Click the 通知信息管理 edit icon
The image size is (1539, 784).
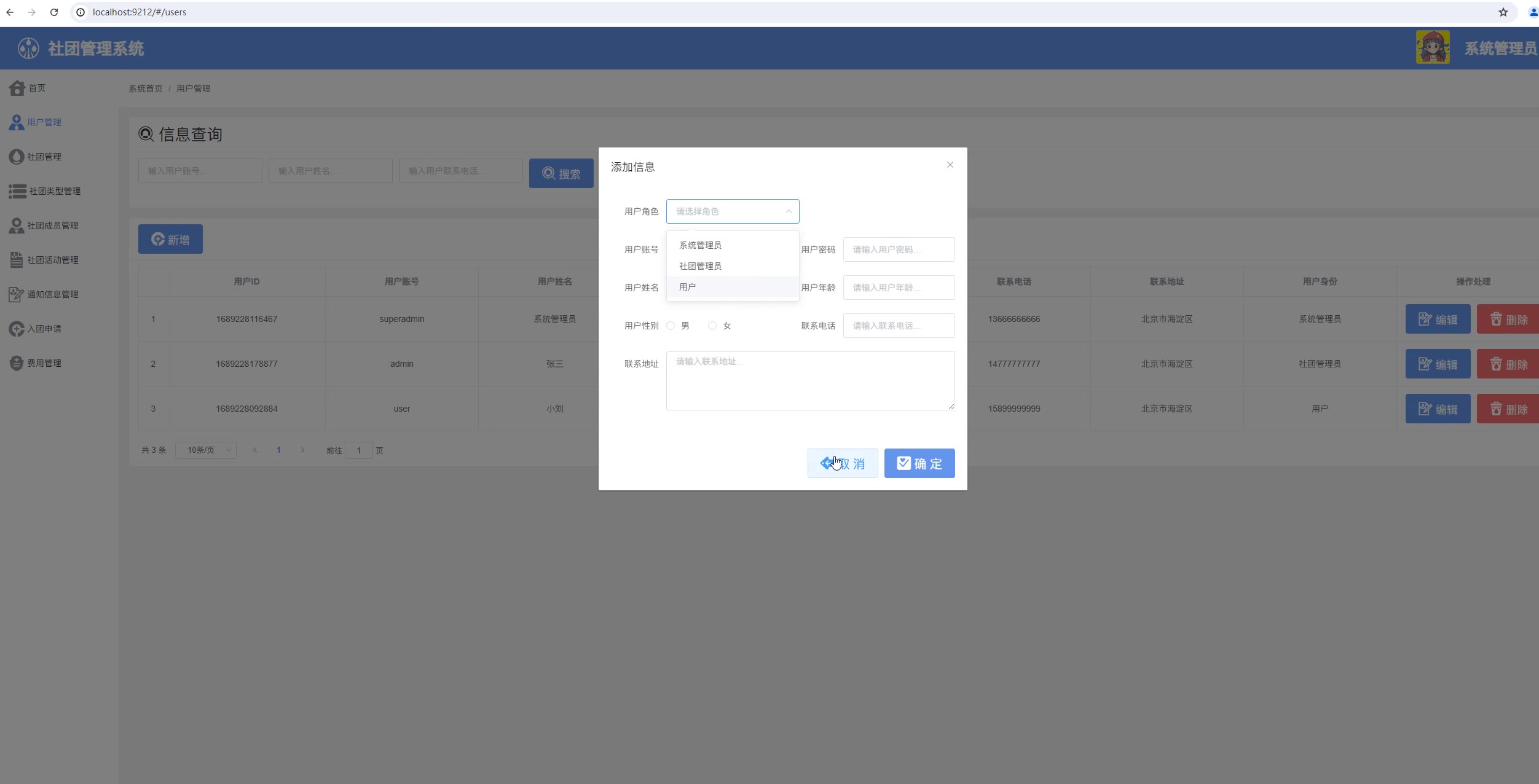[17, 295]
